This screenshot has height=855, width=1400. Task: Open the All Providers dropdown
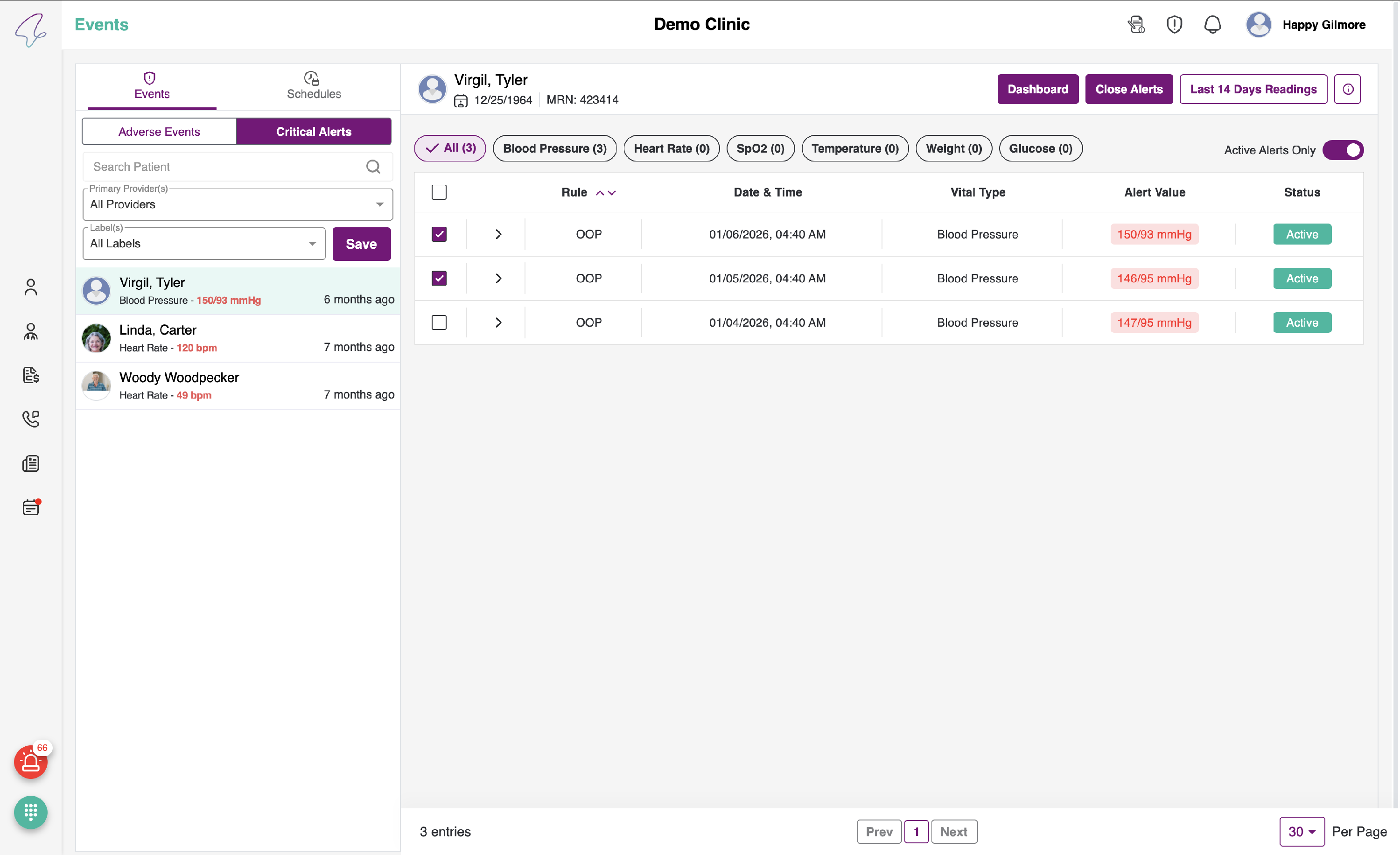pyautogui.click(x=238, y=204)
